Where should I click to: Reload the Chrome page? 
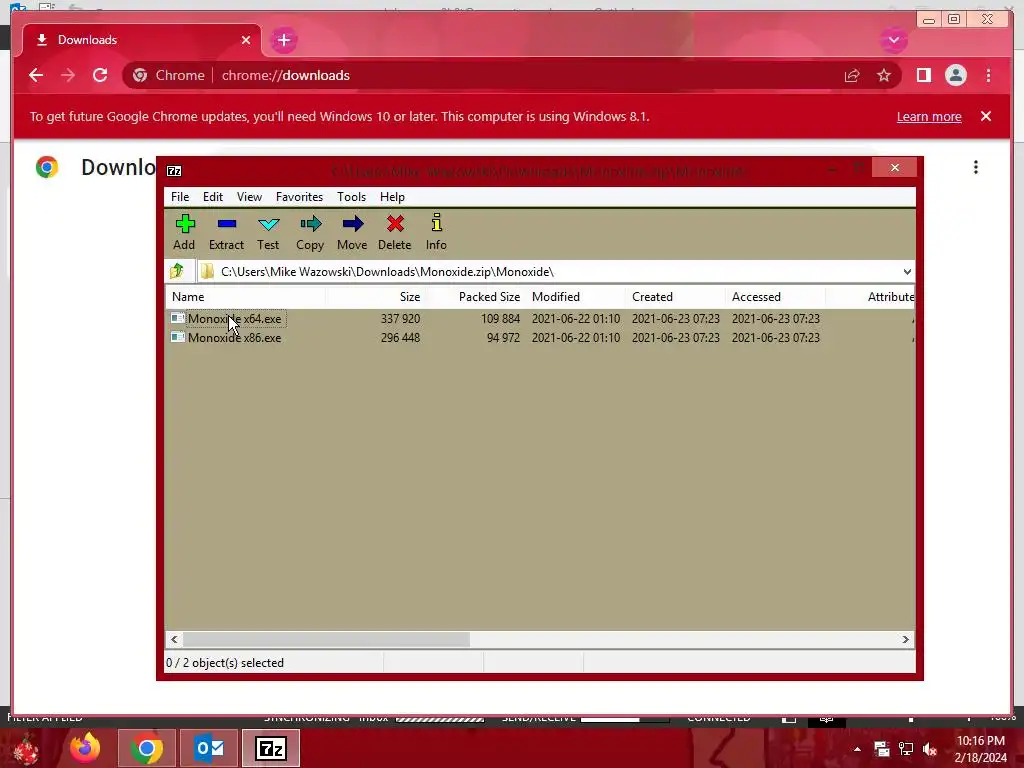(x=100, y=75)
